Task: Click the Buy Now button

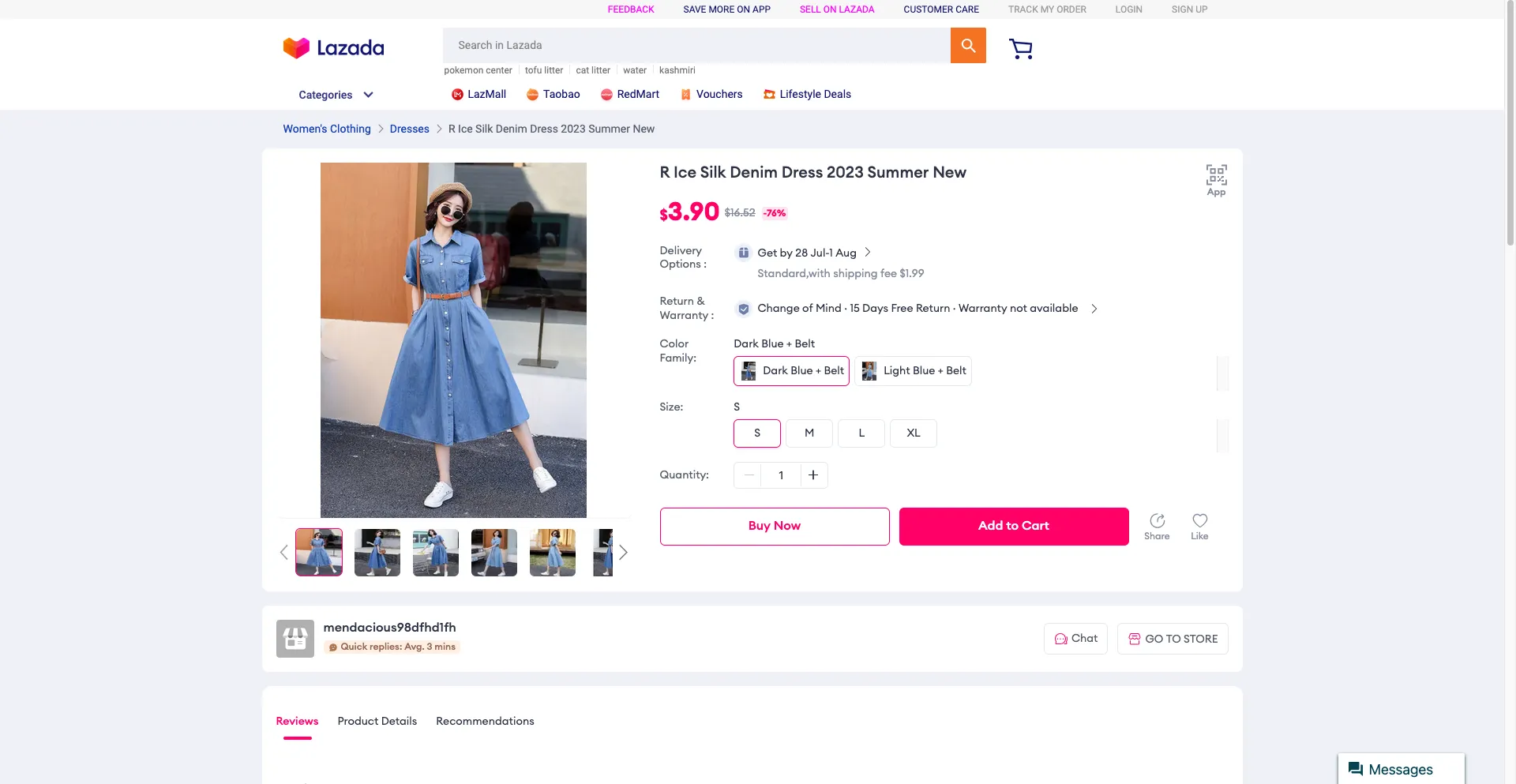Action: pos(775,527)
